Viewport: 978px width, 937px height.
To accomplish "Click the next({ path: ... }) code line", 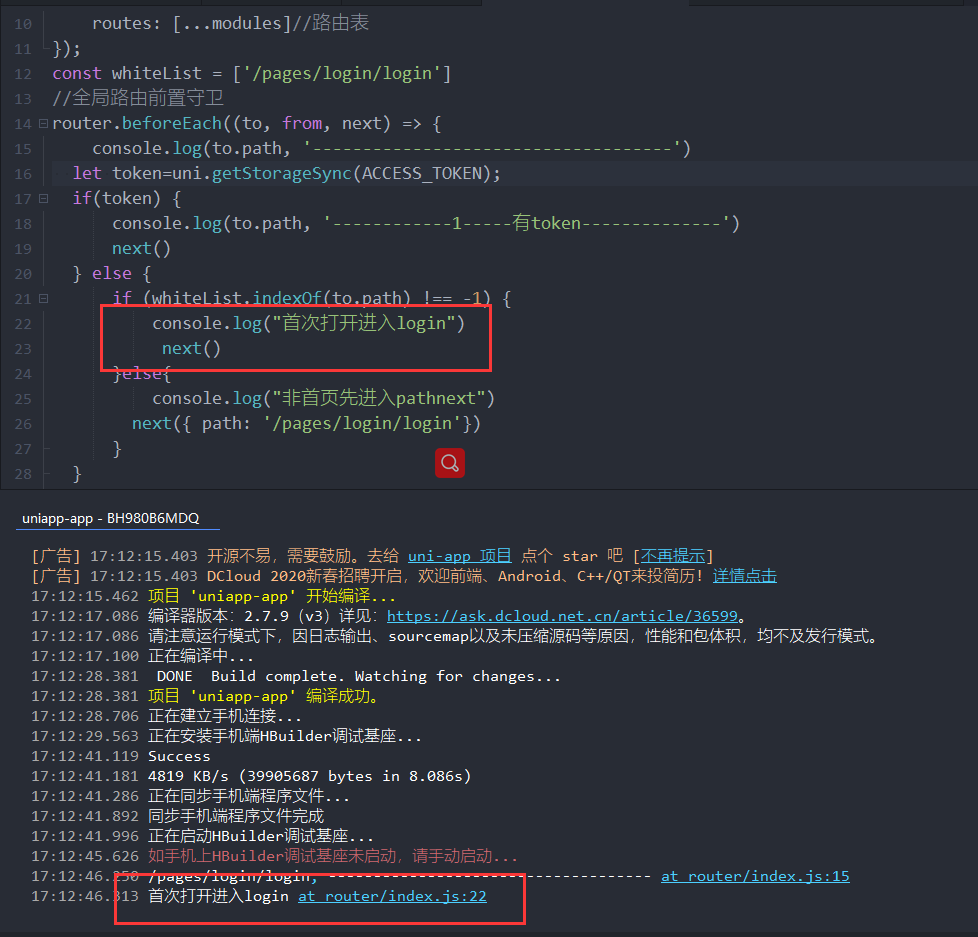I will [306, 424].
